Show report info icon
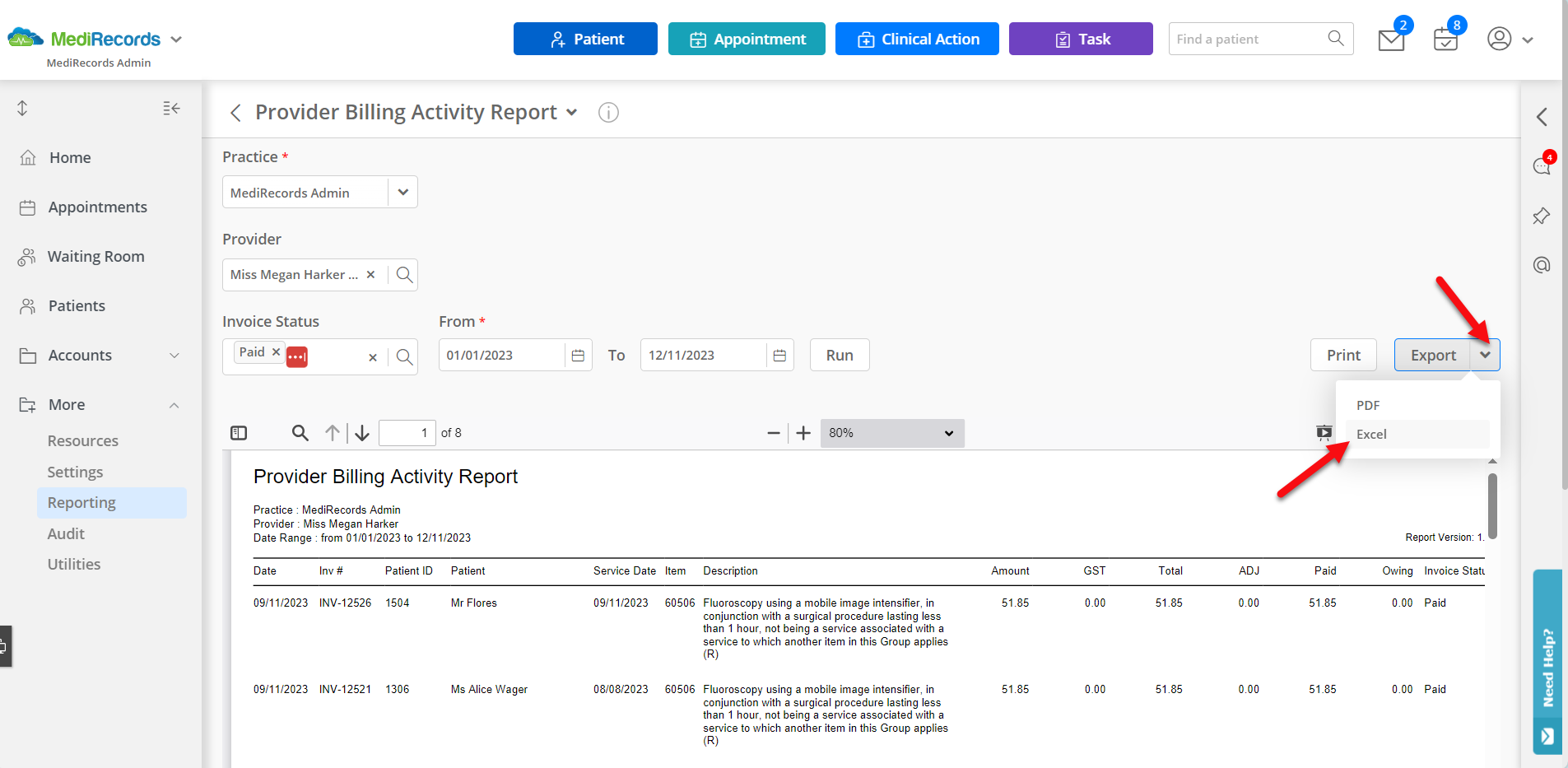This screenshot has height=768, width=1568. click(608, 113)
